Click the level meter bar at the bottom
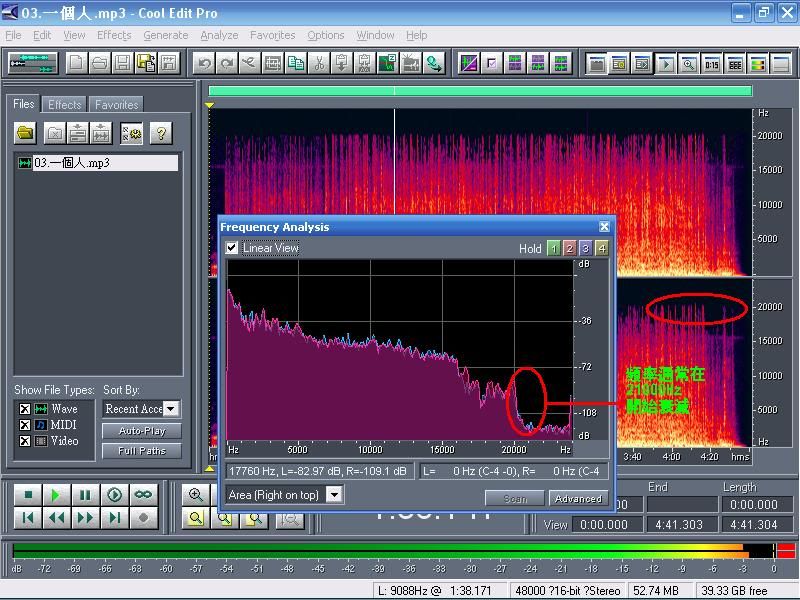Image resolution: width=800 pixels, height=600 pixels. 404,551
